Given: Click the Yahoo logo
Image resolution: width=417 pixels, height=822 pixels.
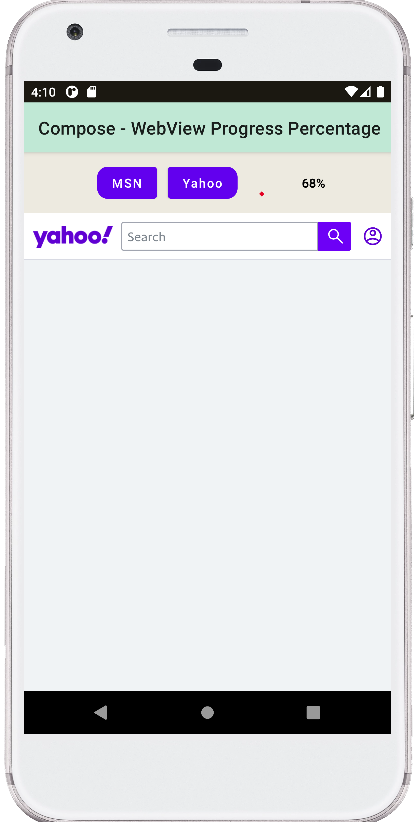Looking at the screenshot, I should (72, 236).
